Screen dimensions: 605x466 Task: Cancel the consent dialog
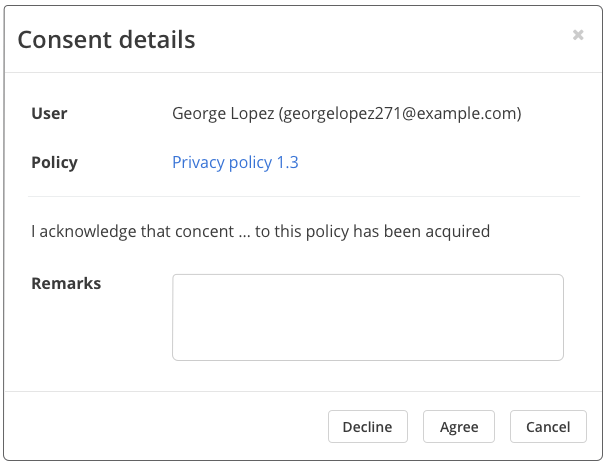tap(548, 427)
